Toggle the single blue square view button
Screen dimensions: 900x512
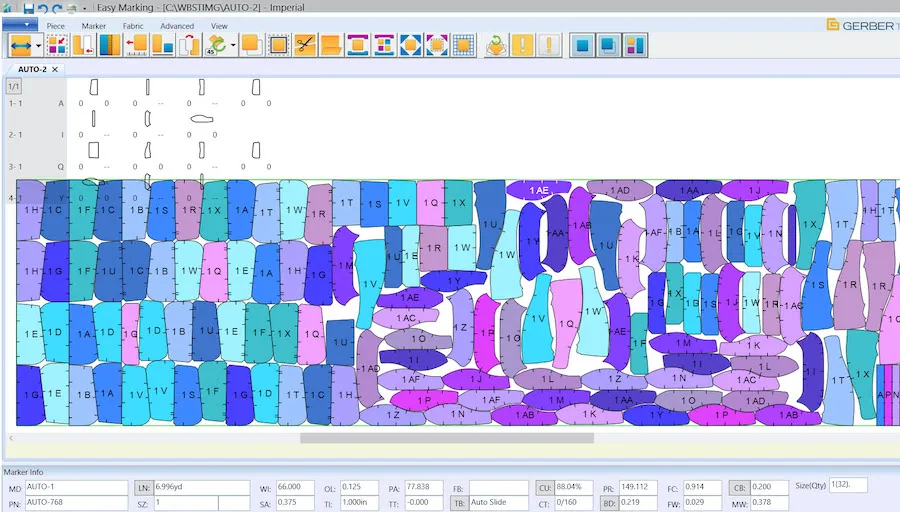pos(583,45)
